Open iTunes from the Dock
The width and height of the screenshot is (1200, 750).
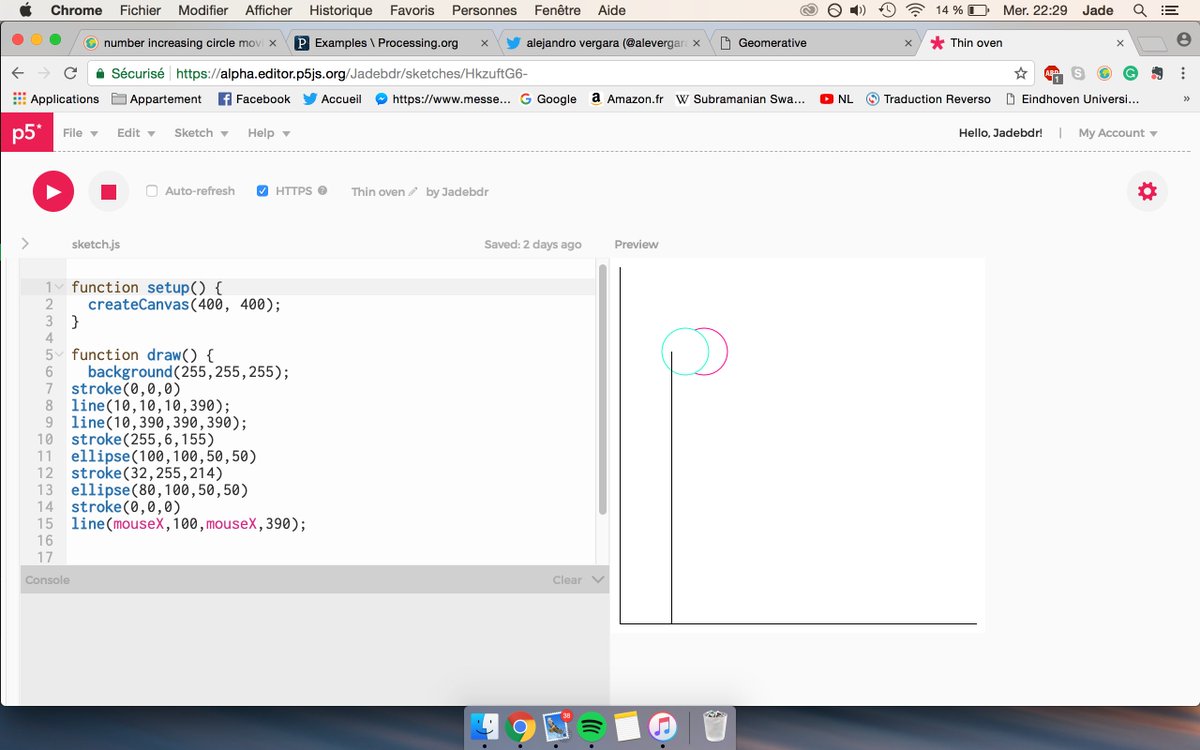(x=663, y=726)
